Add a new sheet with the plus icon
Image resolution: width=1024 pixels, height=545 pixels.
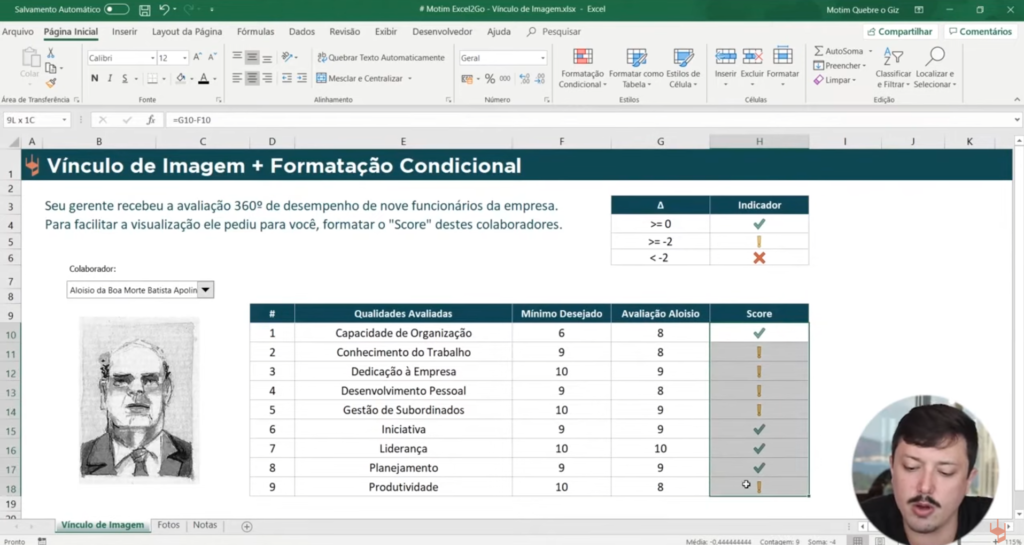click(x=247, y=527)
